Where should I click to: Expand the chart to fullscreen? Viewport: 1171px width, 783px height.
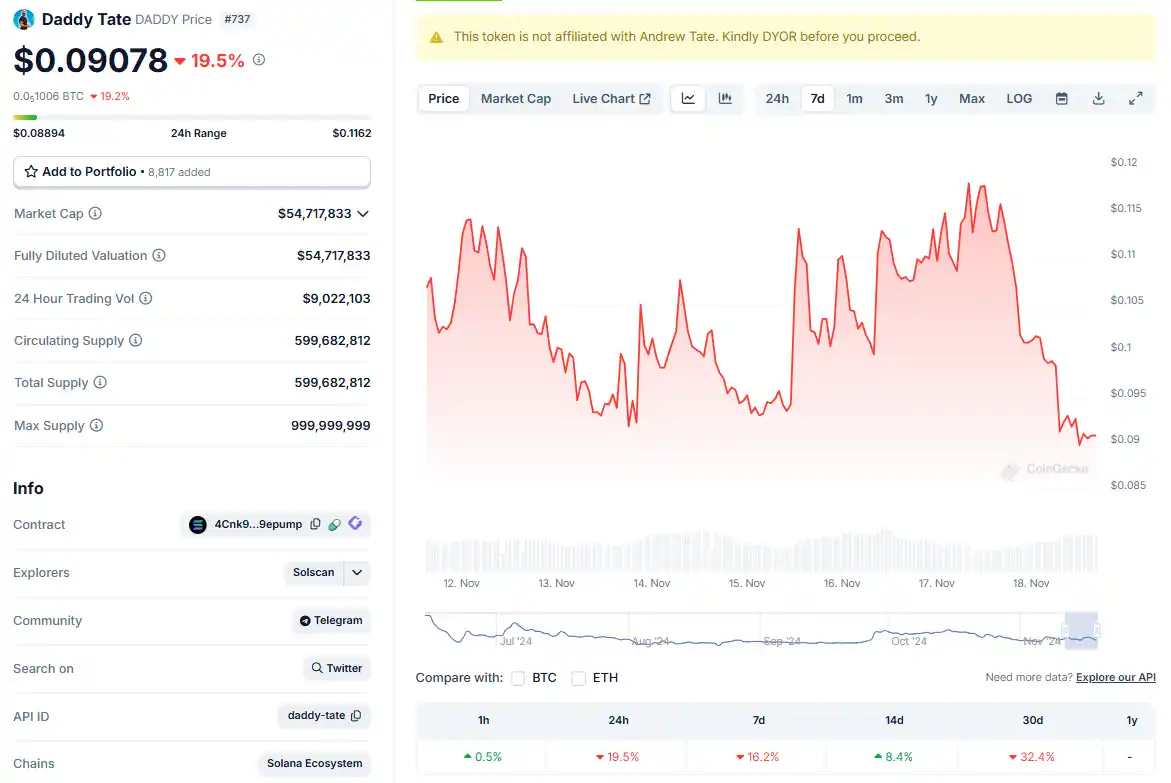click(1135, 99)
